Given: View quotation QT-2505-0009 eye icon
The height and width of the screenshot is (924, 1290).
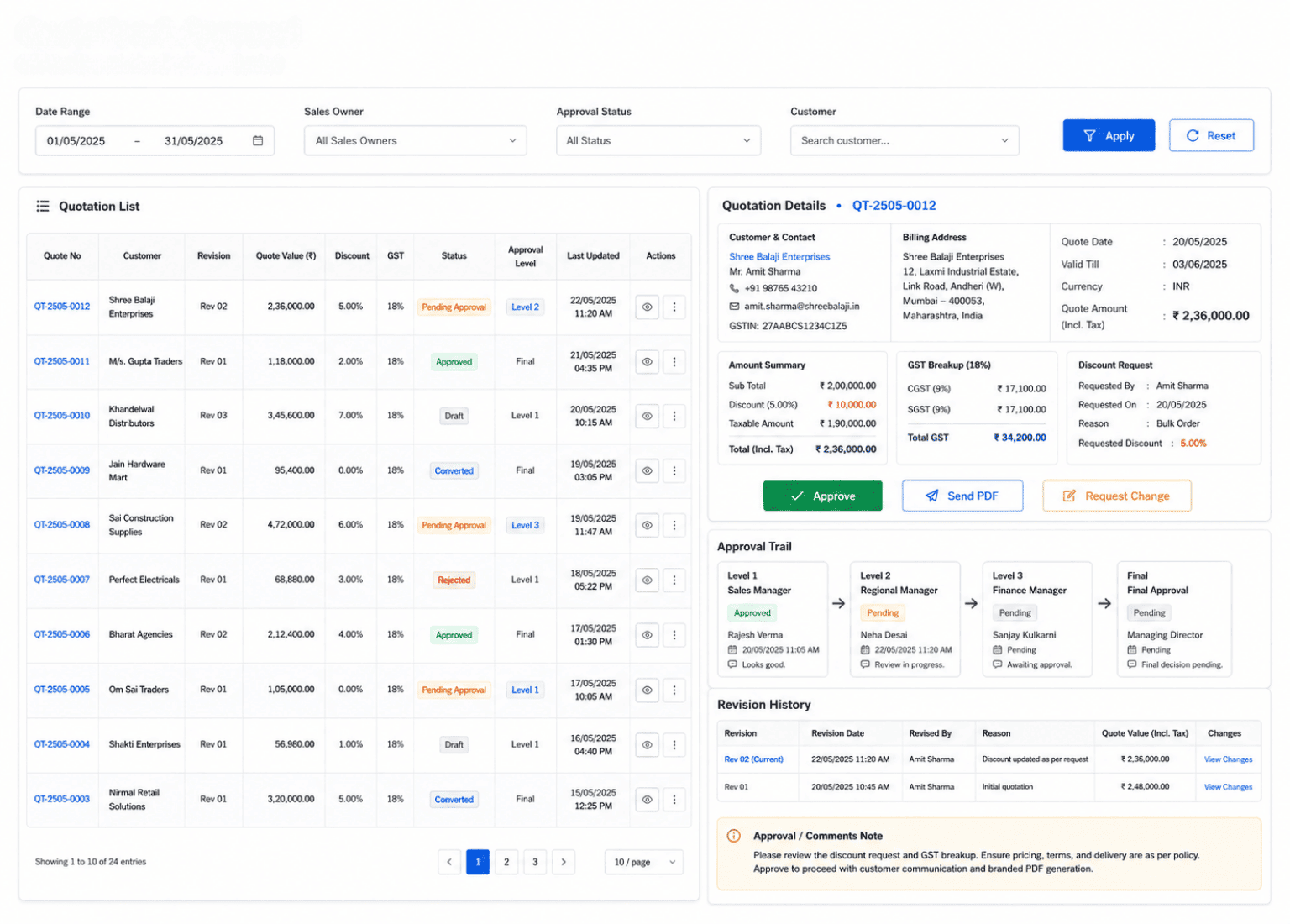Looking at the screenshot, I should tap(647, 471).
